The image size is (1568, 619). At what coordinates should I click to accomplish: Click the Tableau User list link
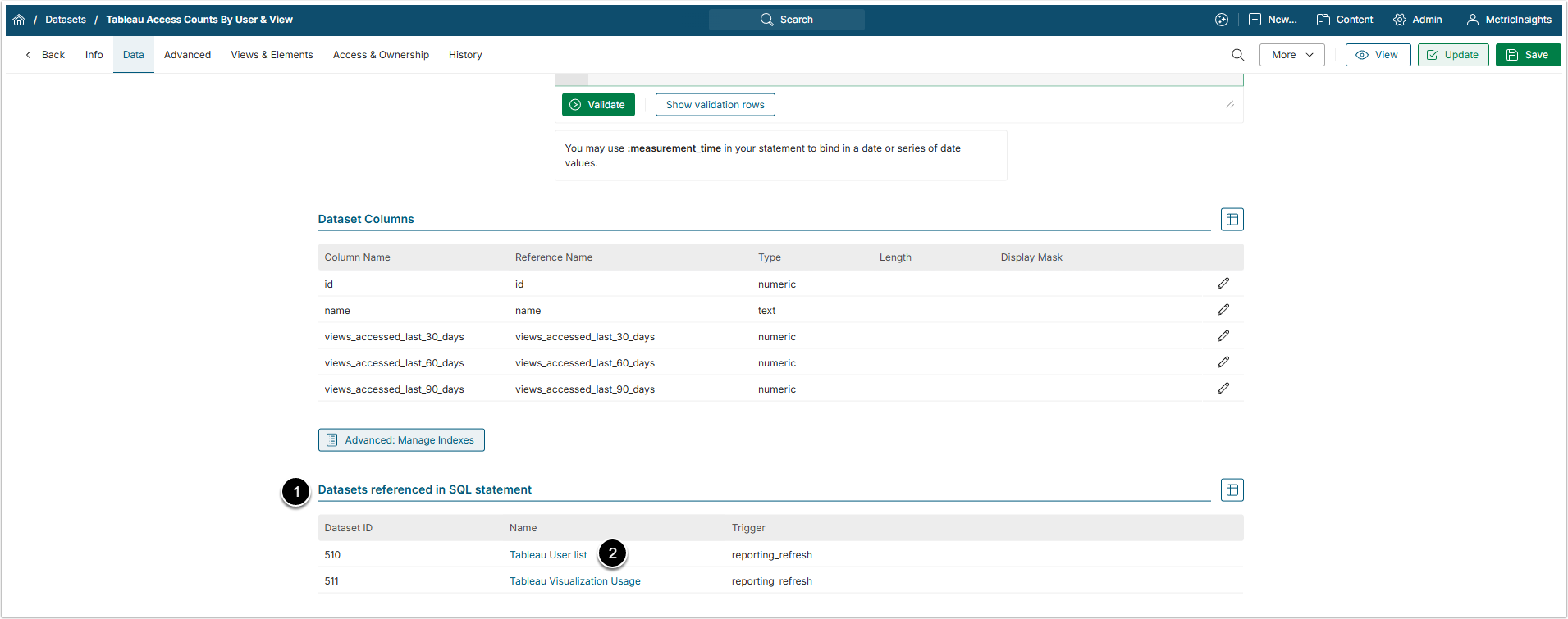point(548,555)
